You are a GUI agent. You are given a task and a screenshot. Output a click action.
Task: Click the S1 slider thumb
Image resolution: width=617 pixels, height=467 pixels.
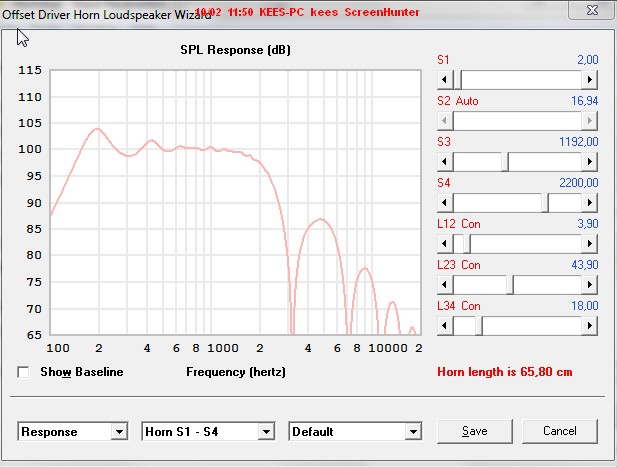point(458,80)
